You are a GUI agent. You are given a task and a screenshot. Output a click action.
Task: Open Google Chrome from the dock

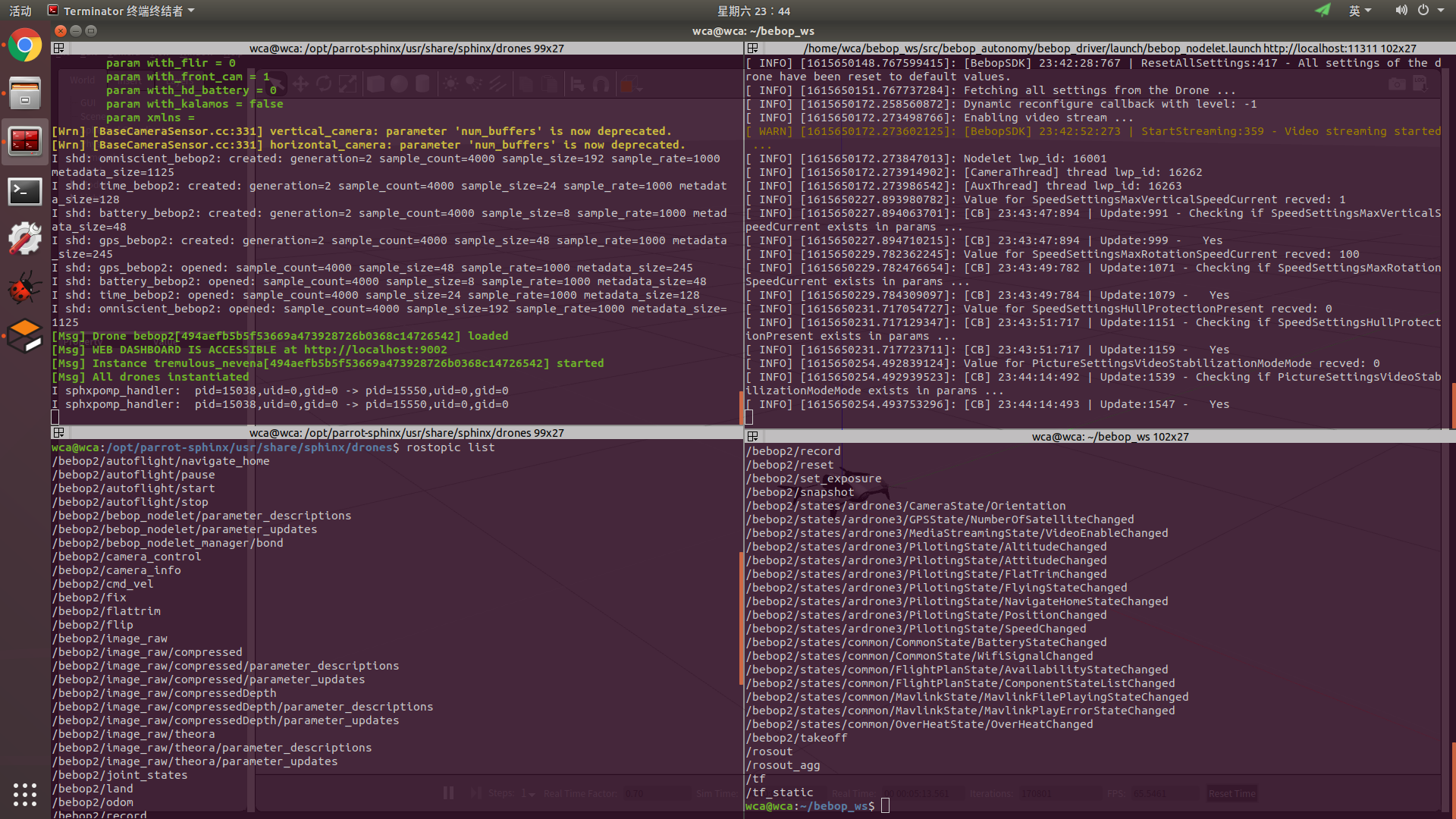click(25, 46)
